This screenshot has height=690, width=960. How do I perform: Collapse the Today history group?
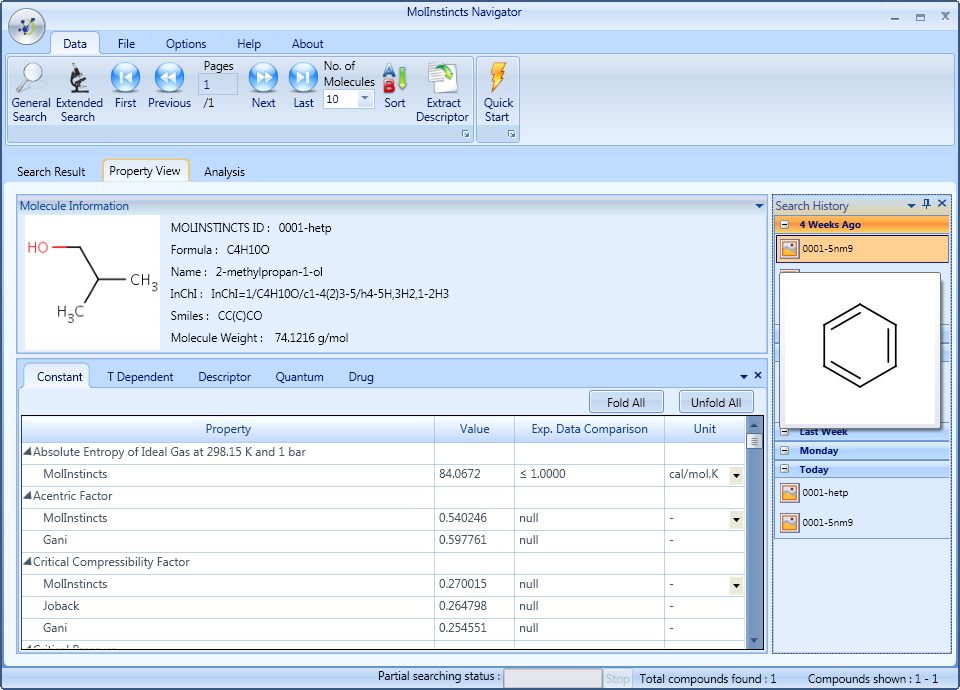click(x=785, y=469)
